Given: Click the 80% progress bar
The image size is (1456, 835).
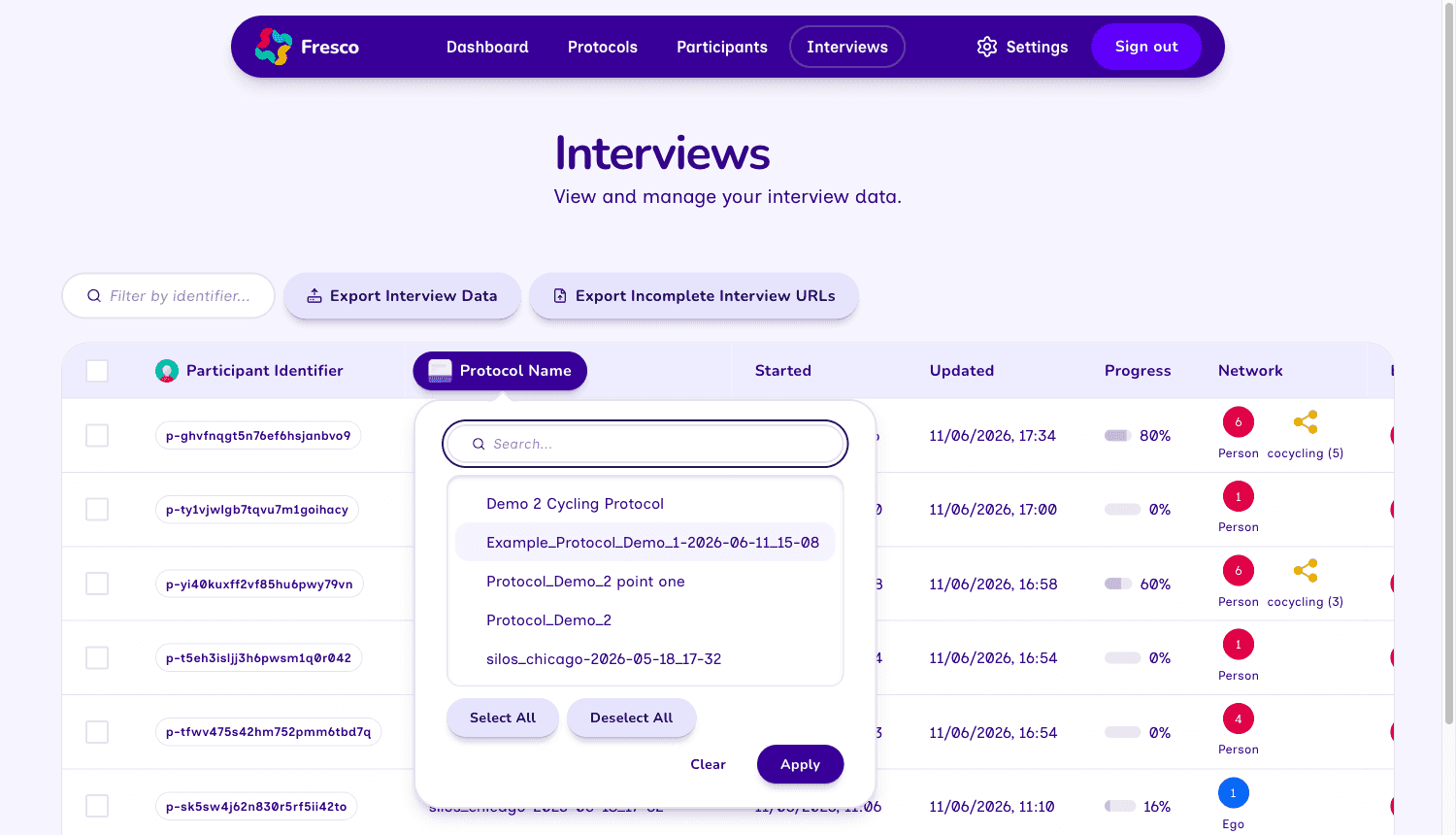Looking at the screenshot, I should [1117, 436].
